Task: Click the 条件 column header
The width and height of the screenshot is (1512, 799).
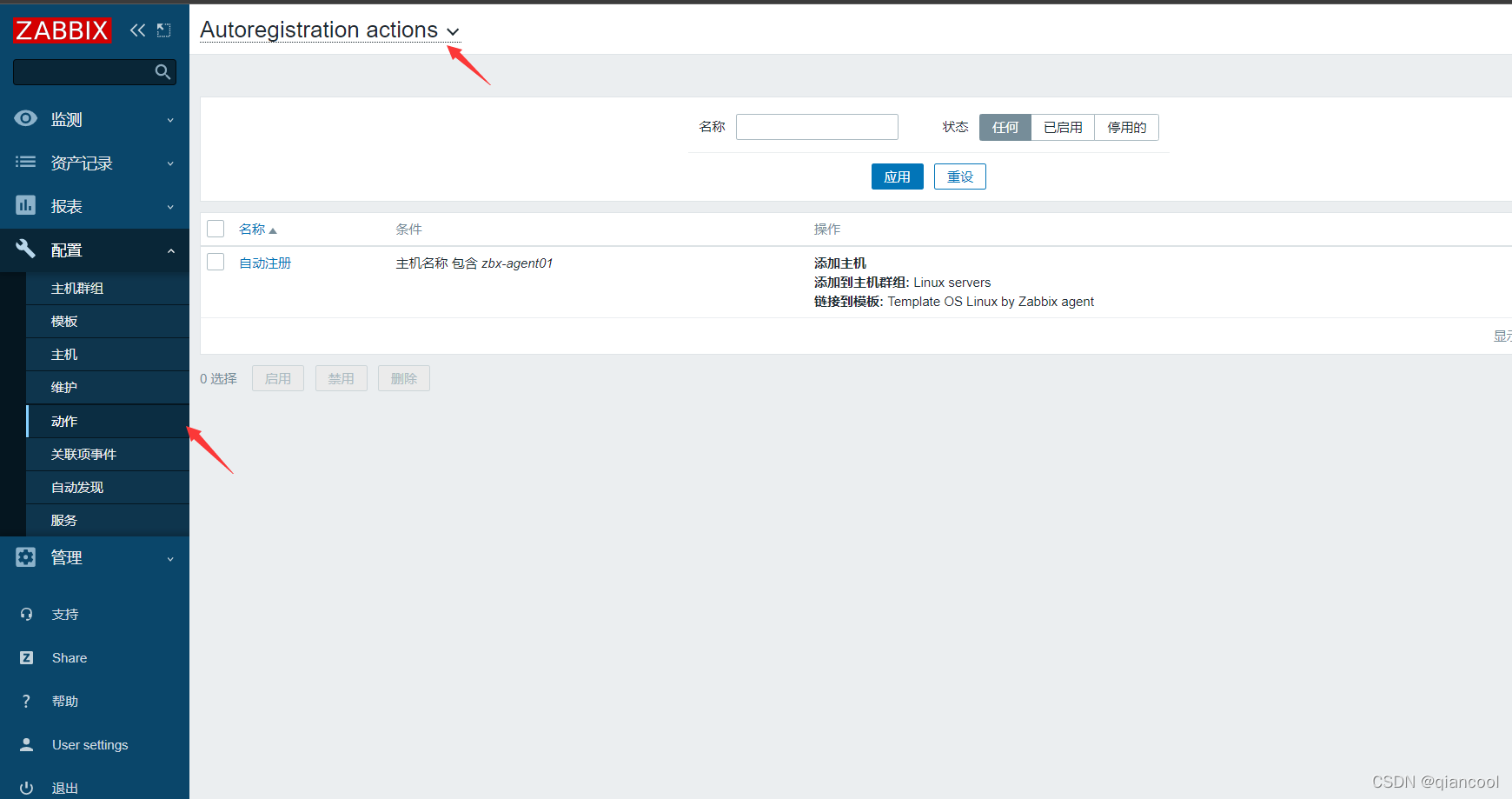Action: (409, 230)
